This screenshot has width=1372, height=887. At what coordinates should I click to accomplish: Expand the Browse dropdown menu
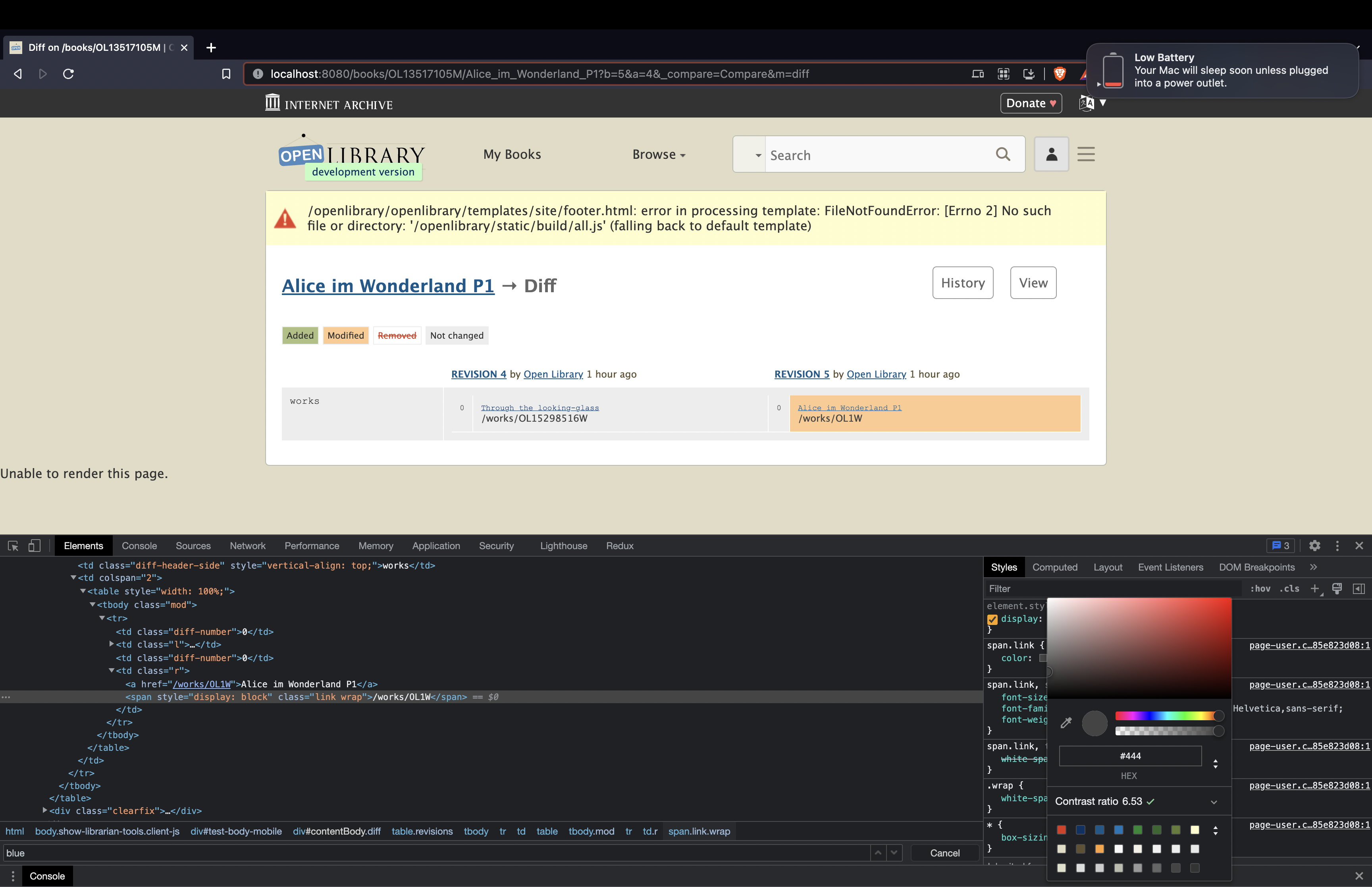pos(659,154)
